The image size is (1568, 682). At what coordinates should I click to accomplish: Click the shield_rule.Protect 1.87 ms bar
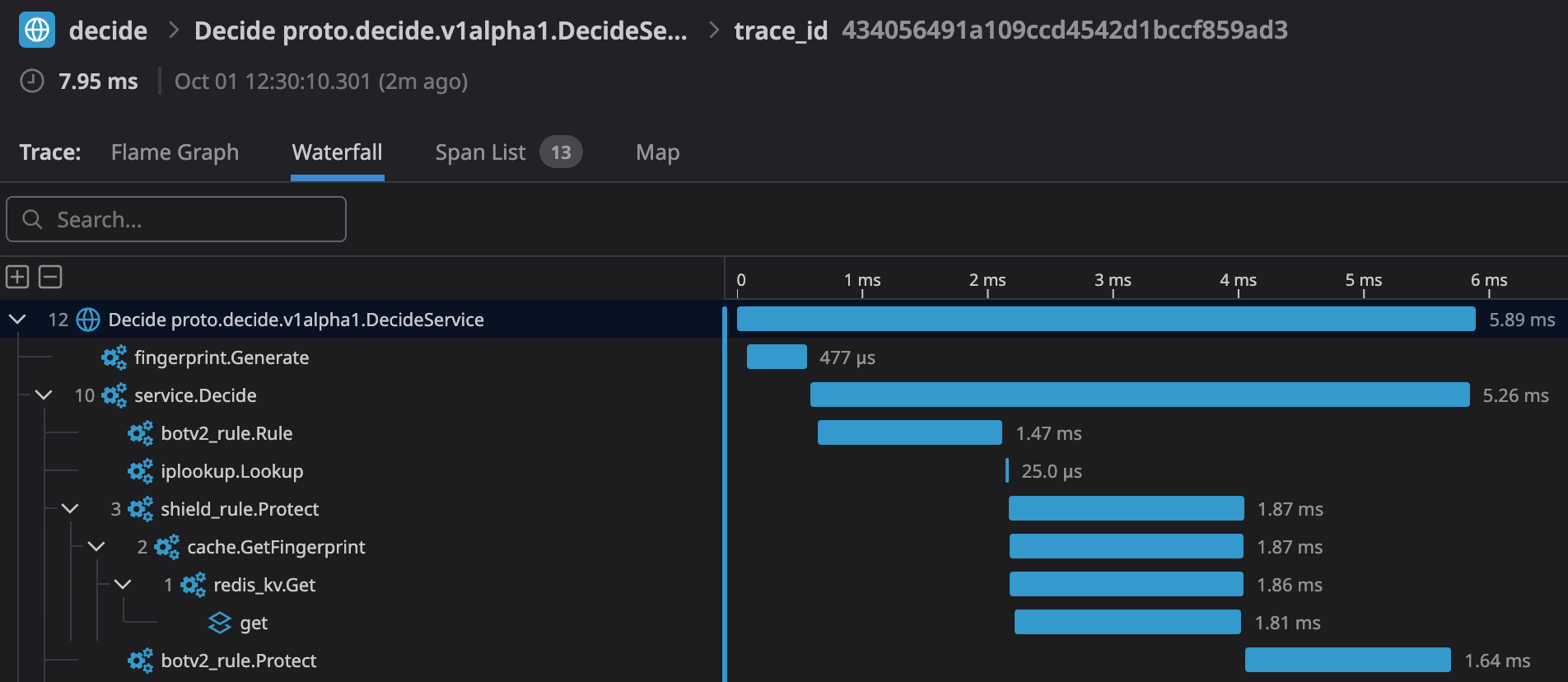(1127, 508)
